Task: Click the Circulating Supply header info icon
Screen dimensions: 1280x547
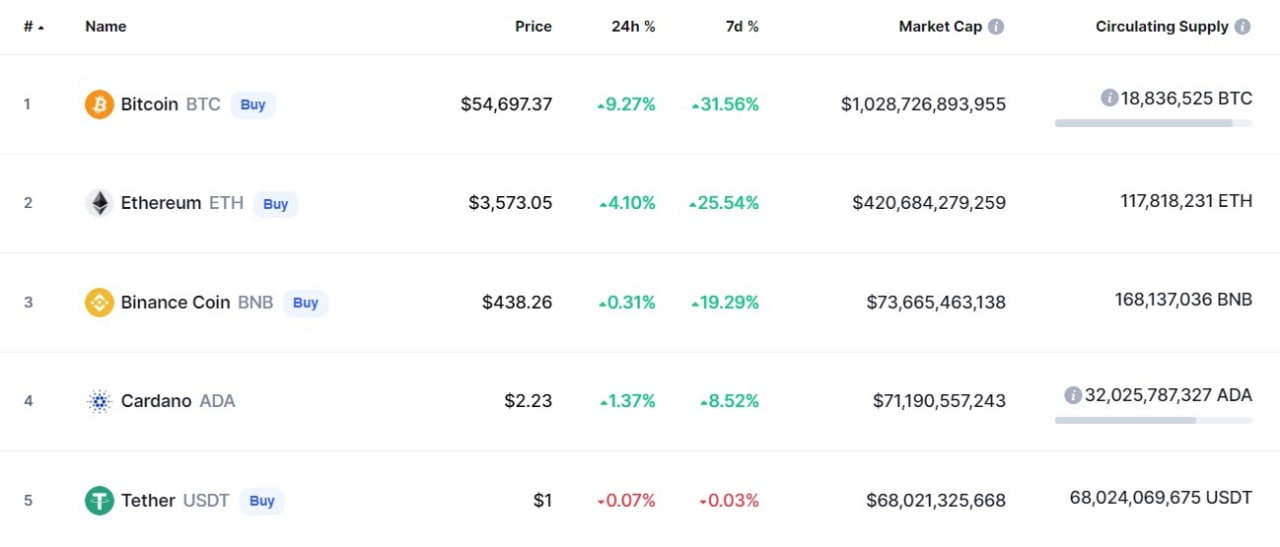Action: tap(1242, 27)
